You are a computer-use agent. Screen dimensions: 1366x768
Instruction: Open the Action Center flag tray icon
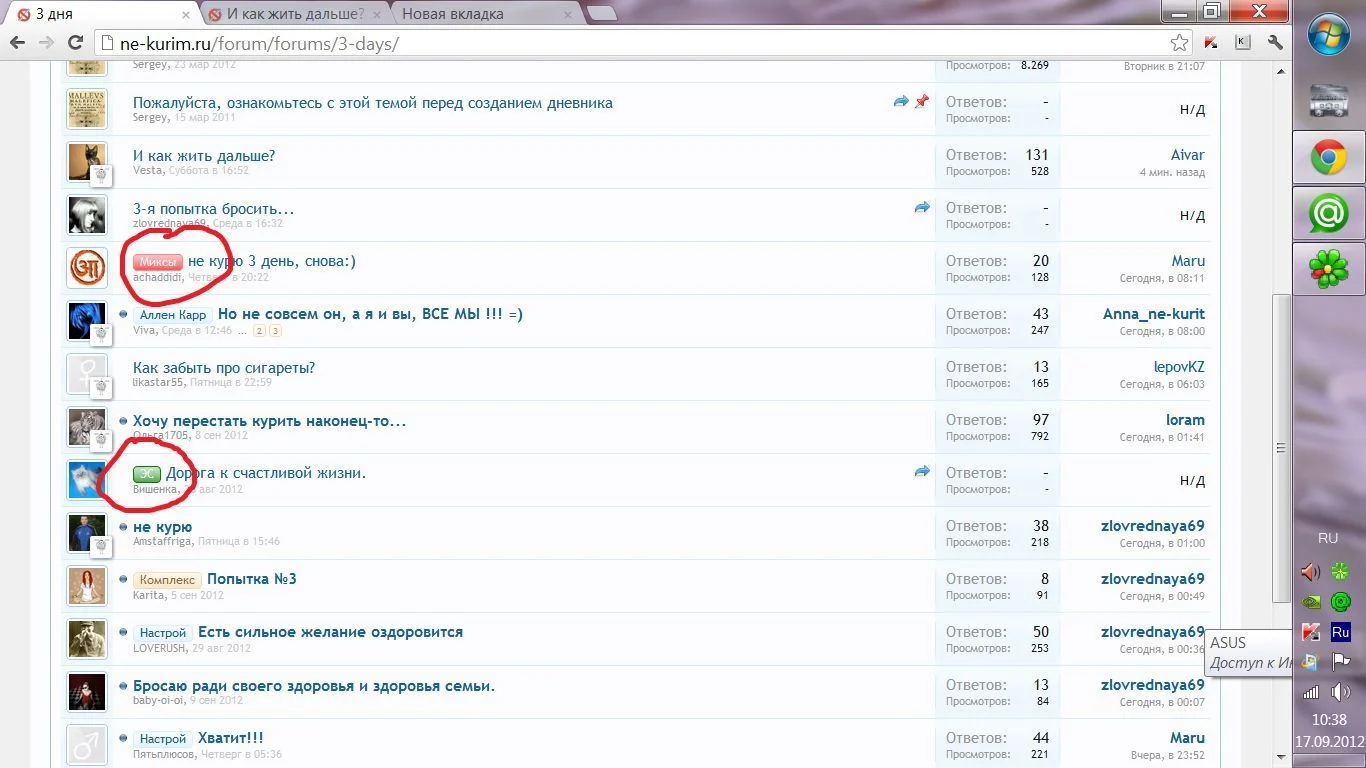[1341, 662]
